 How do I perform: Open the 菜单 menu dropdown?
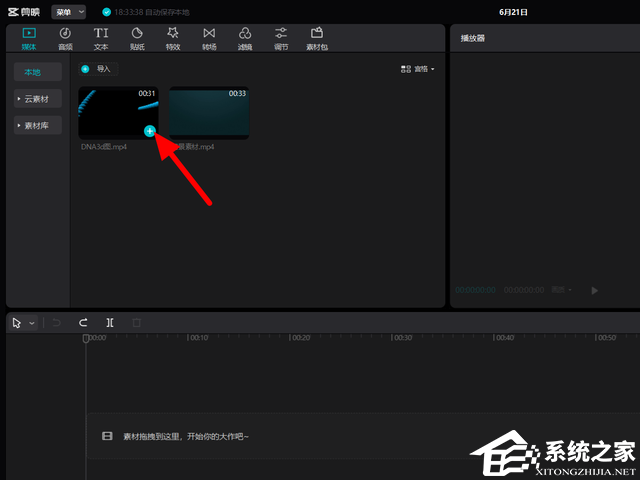[x=69, y=12]
